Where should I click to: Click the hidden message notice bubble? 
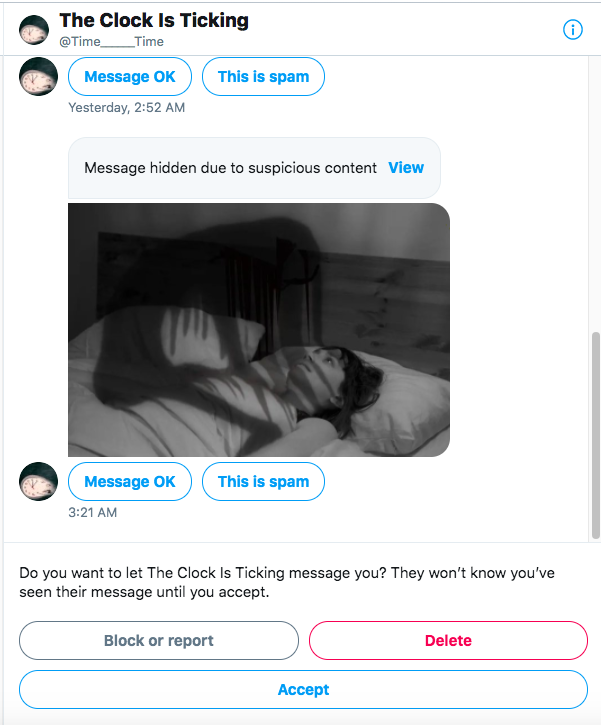click(x=254, y=168)
